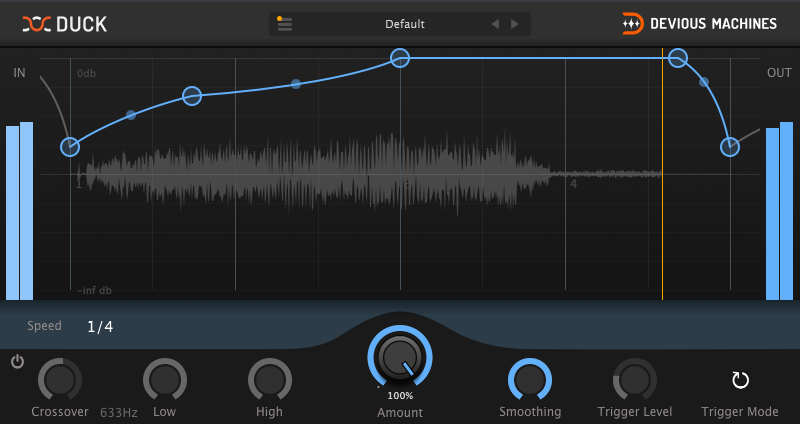Click the Duck logo icon
Screen dimensions: 800x424
(x=36, y=24)
